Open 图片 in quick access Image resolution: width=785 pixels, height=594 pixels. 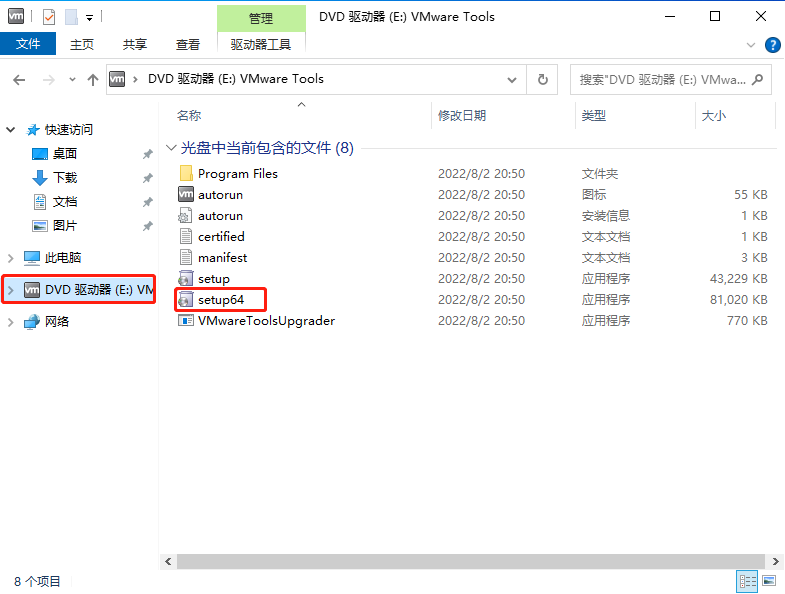pyautogui.click(x=65, y=226)
